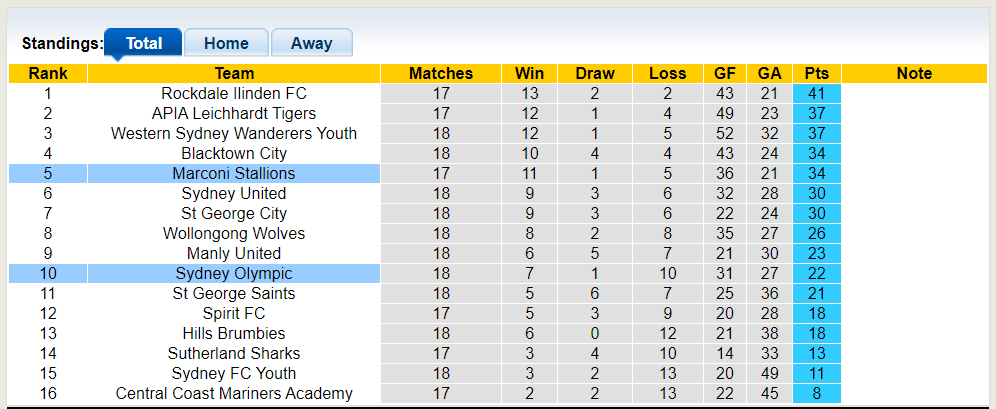Open Central Coast Mariners Academy link
This screenshot has height=409, width=996.
pyautogui.click(x=234, y=393)
